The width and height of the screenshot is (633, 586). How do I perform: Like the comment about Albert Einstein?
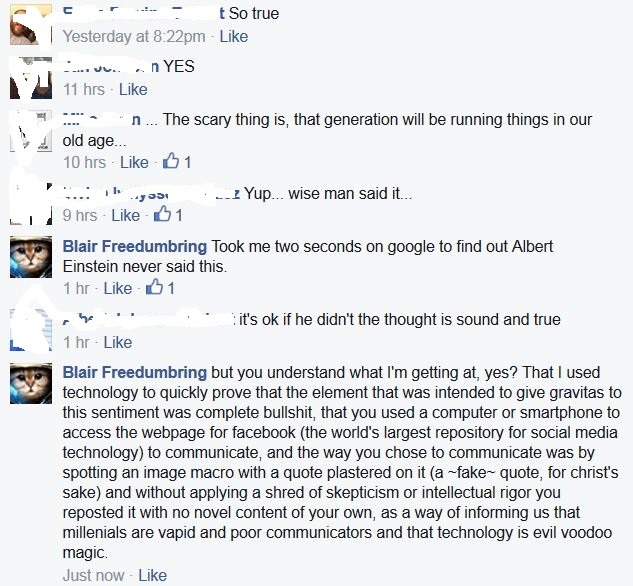[117, 288]
